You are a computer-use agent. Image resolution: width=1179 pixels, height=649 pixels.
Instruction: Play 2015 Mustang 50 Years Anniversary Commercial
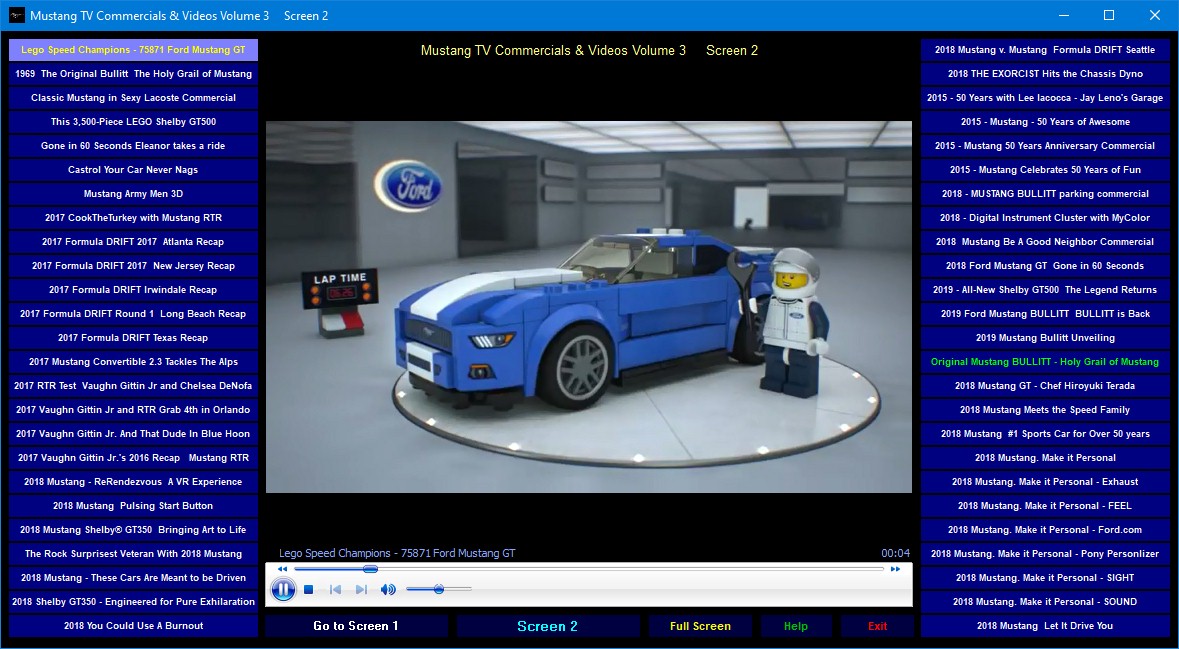[x=1045, y=146]
